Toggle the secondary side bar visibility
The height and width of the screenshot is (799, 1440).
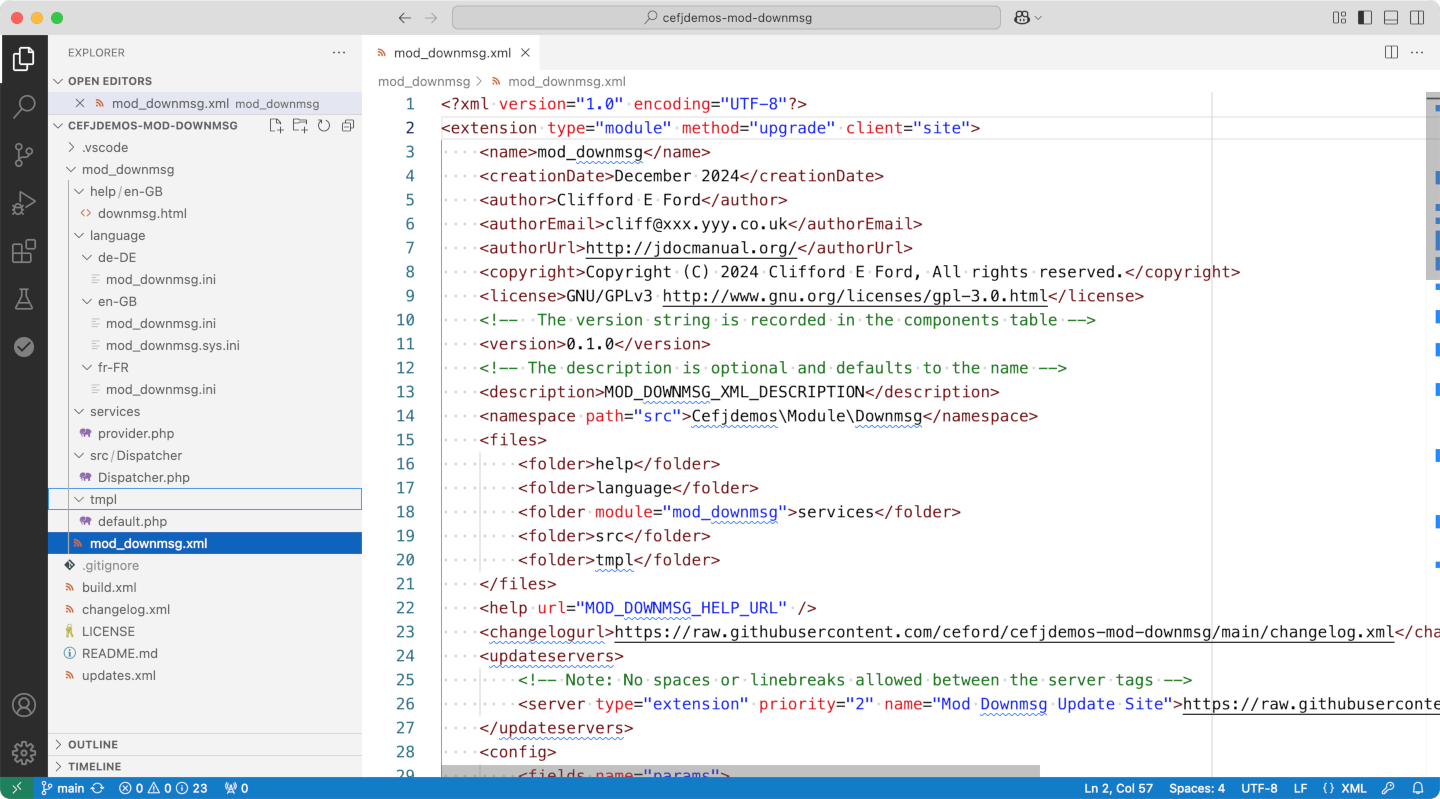pyautogui.click(x=1417, y=18)
